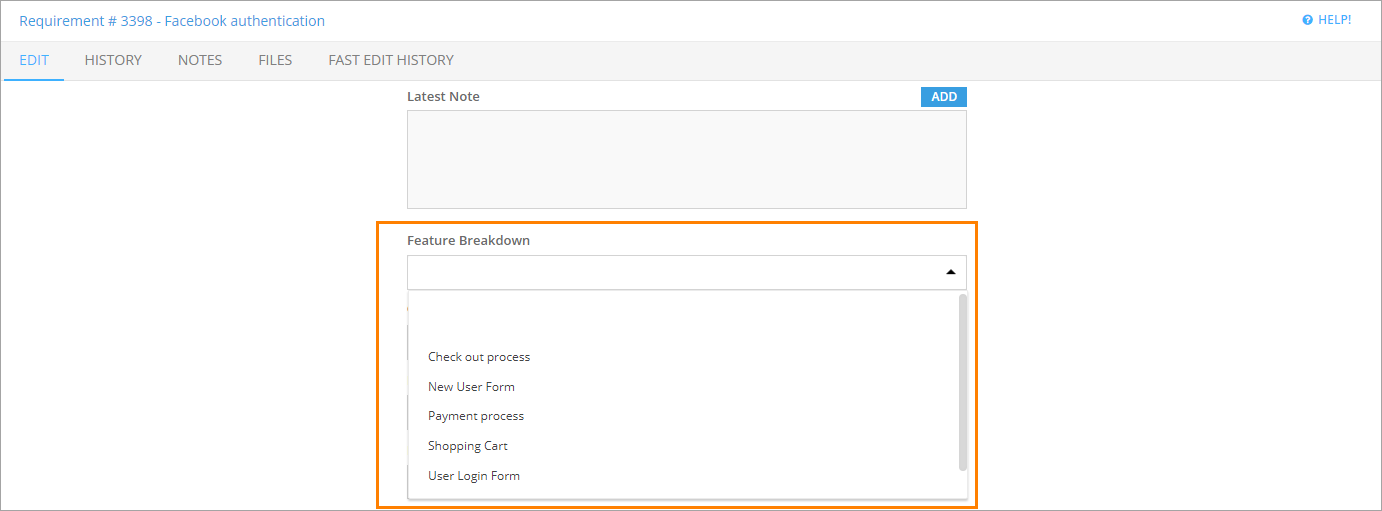1382x511 pixels.
Task: Click inside the Latest Note text area
Action: pyautogui.click(x=686, y=159)
